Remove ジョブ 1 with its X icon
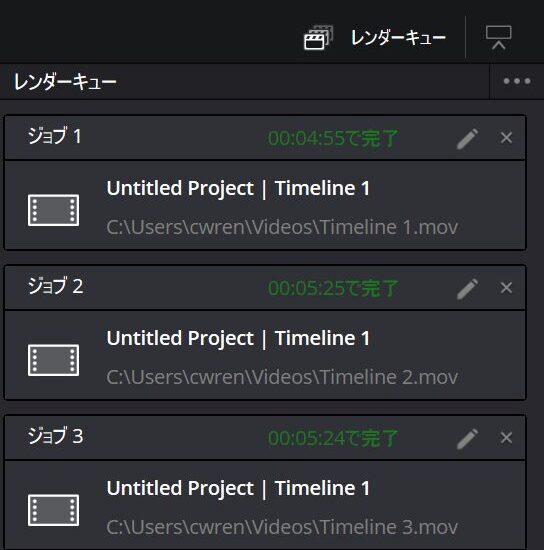 506,138
